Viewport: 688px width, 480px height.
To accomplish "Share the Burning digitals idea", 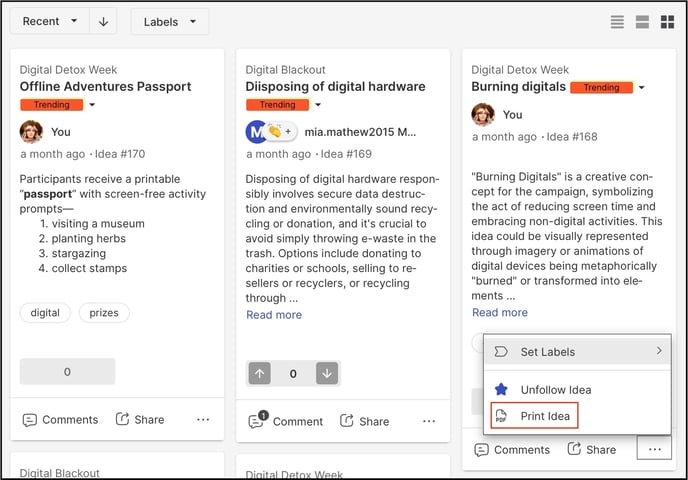I will tap(592, 449).
